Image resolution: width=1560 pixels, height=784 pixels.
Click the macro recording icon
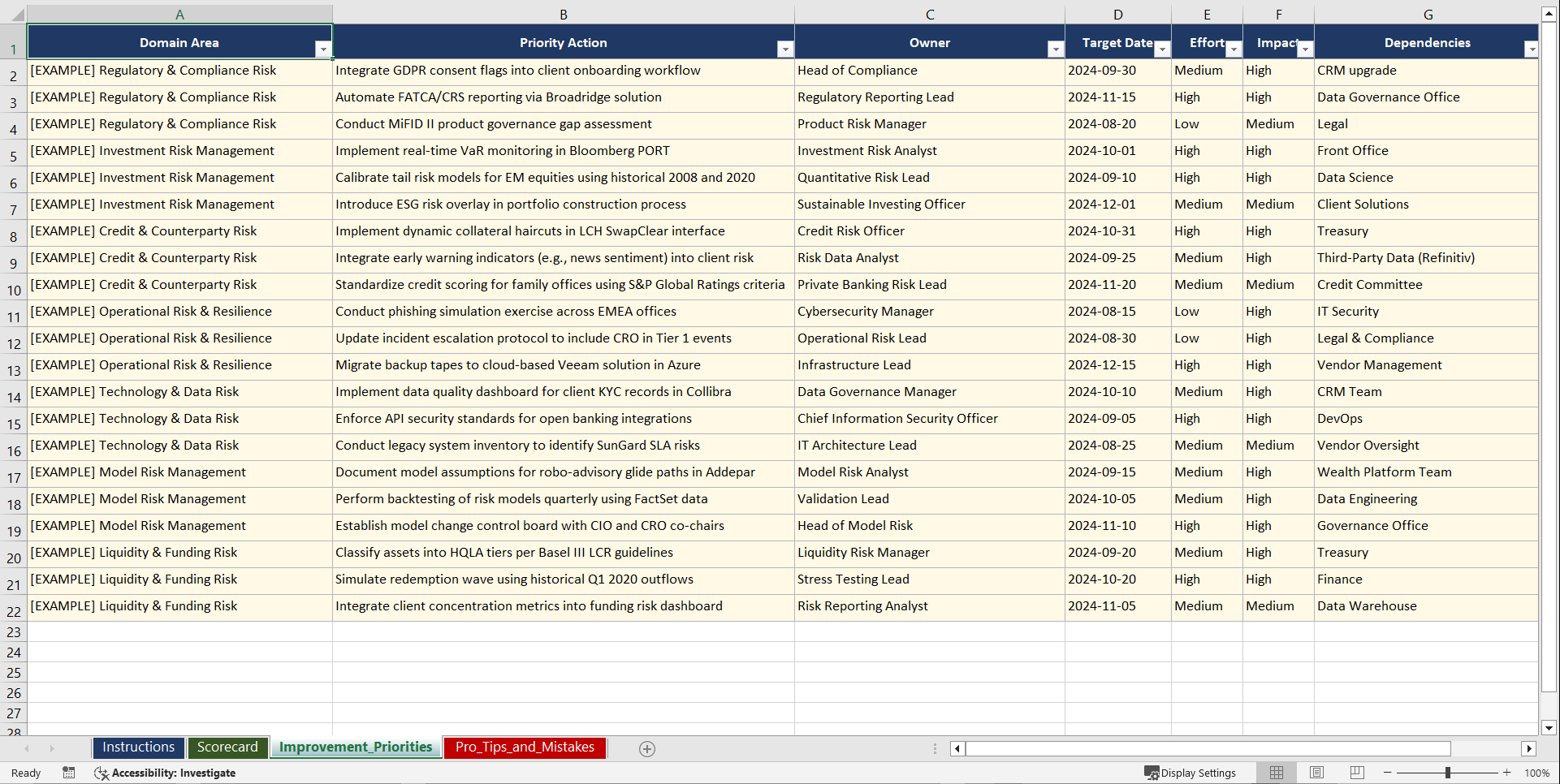click(69, 773)
